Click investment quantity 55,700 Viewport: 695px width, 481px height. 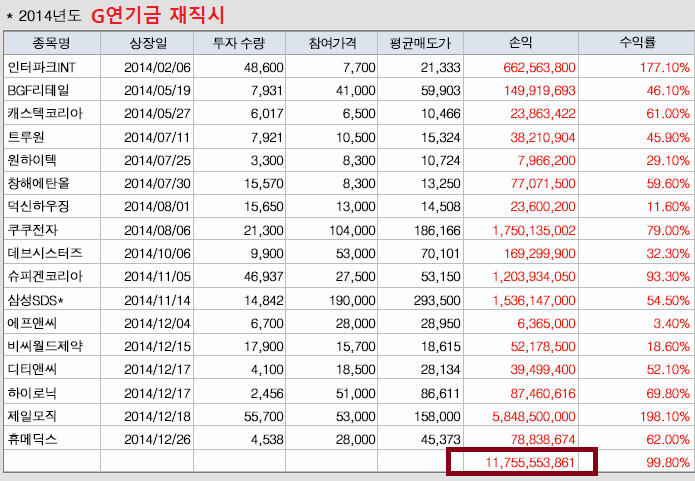coord(264,416)
